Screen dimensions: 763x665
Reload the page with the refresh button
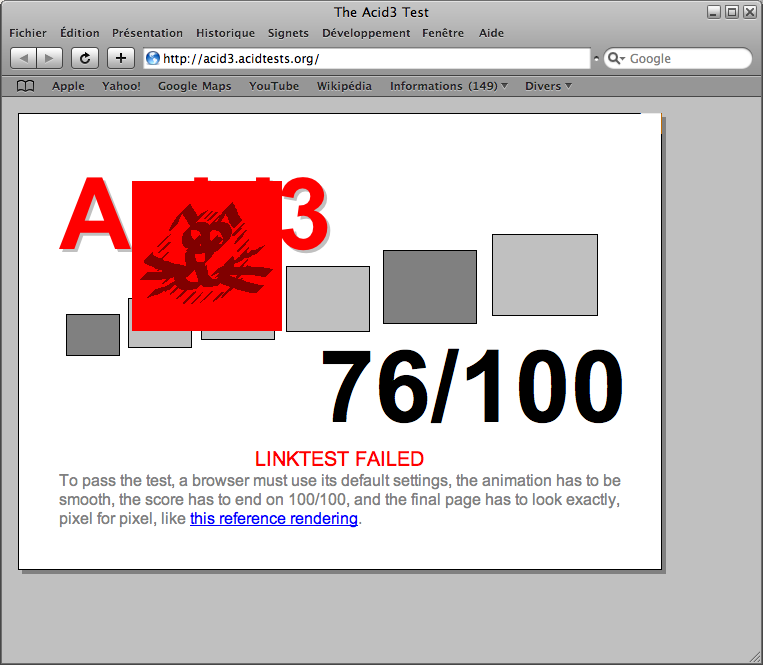pyautogui.click(x=85, y=58)
